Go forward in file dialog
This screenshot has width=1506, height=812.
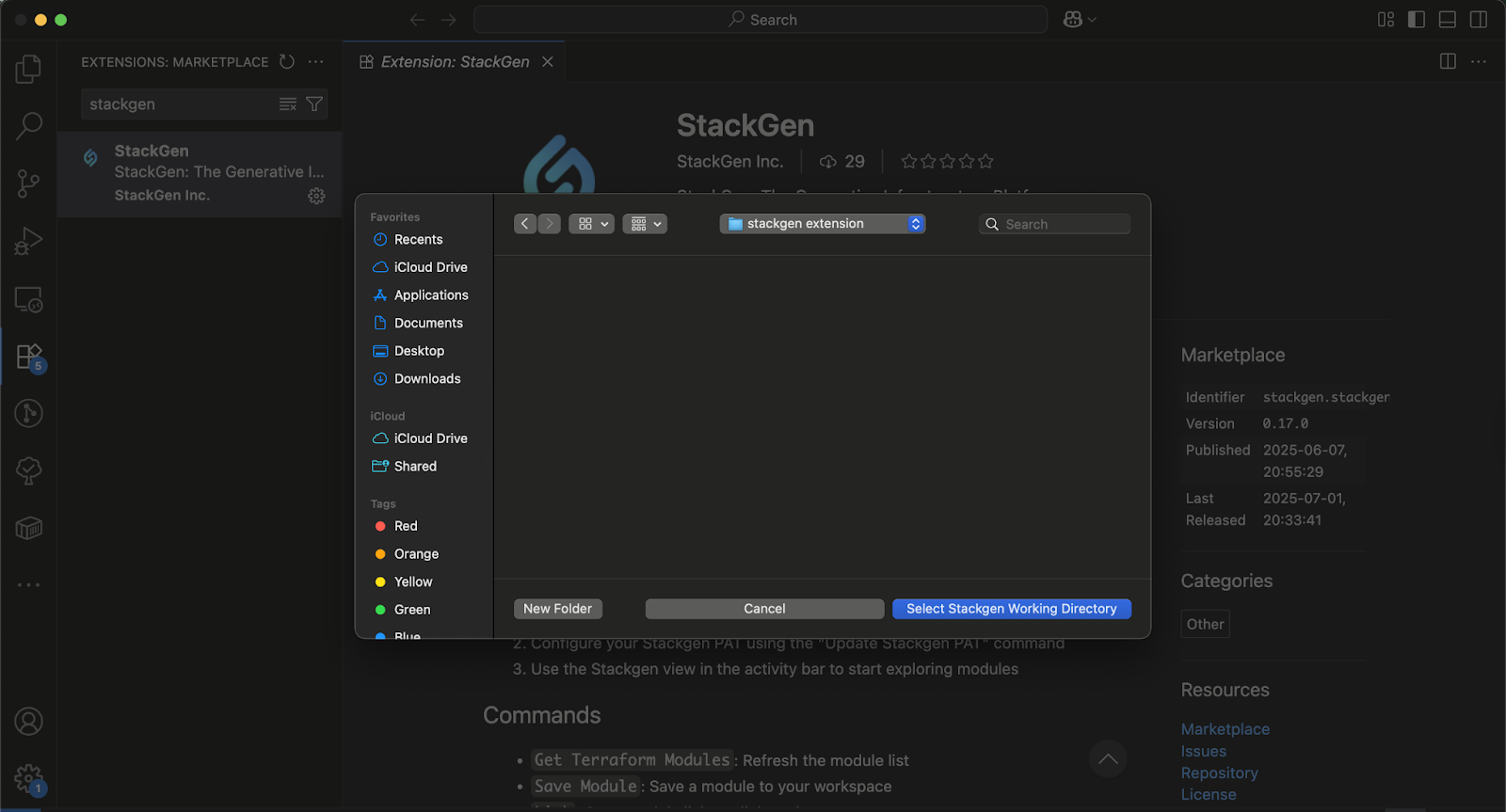[550, 224]
